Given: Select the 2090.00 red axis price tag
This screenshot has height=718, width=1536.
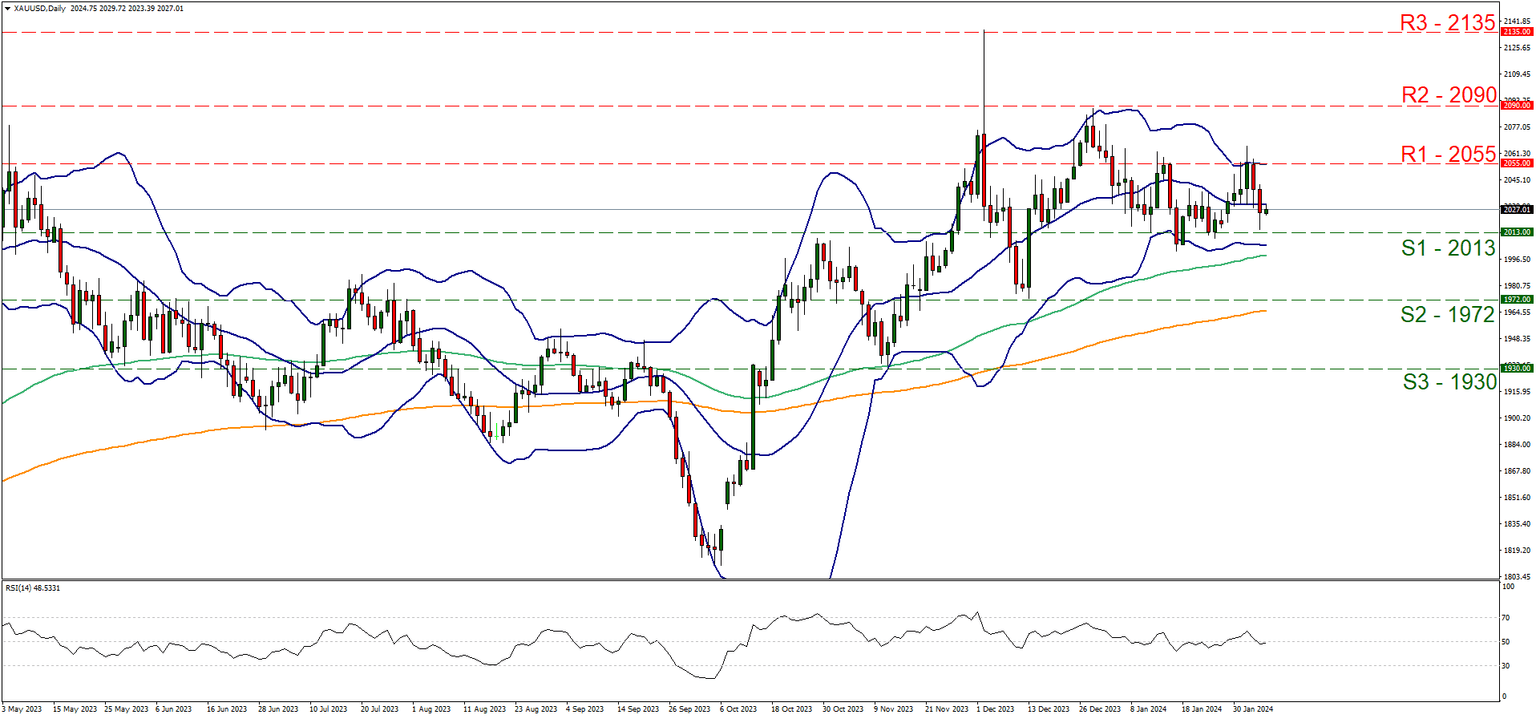Looking at the screenshot, I should tap(1514, 104).
